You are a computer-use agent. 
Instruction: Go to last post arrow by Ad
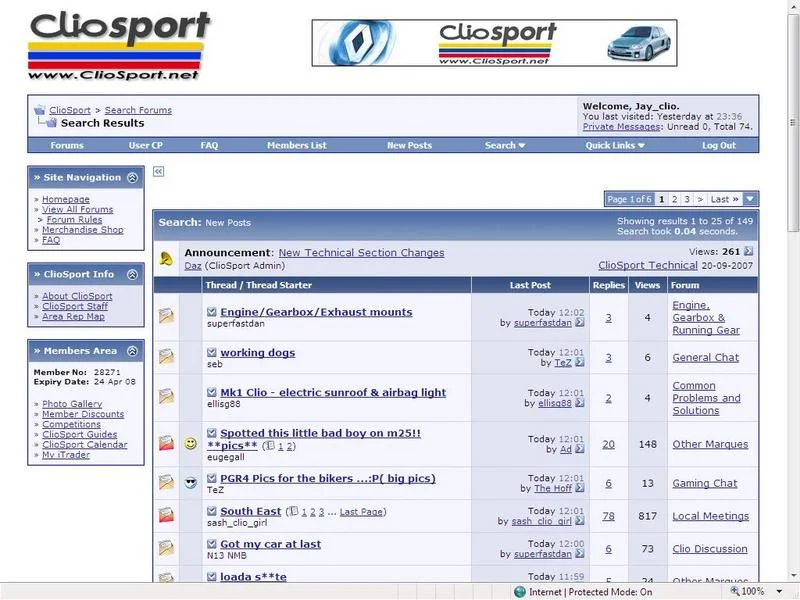tap(580, 449)
